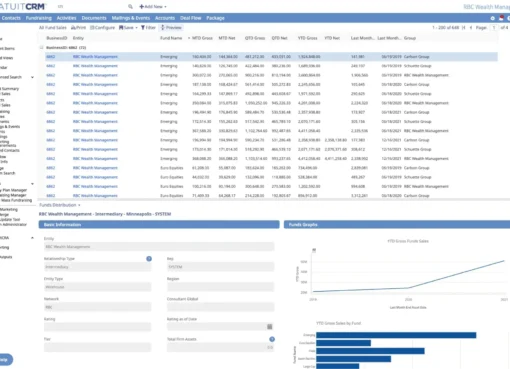Collapse the ACRA sidebar section
510x369 pixels.
32,238
